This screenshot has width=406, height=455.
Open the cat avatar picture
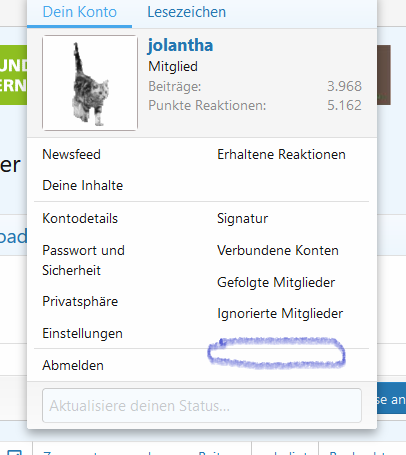[90, 83]
